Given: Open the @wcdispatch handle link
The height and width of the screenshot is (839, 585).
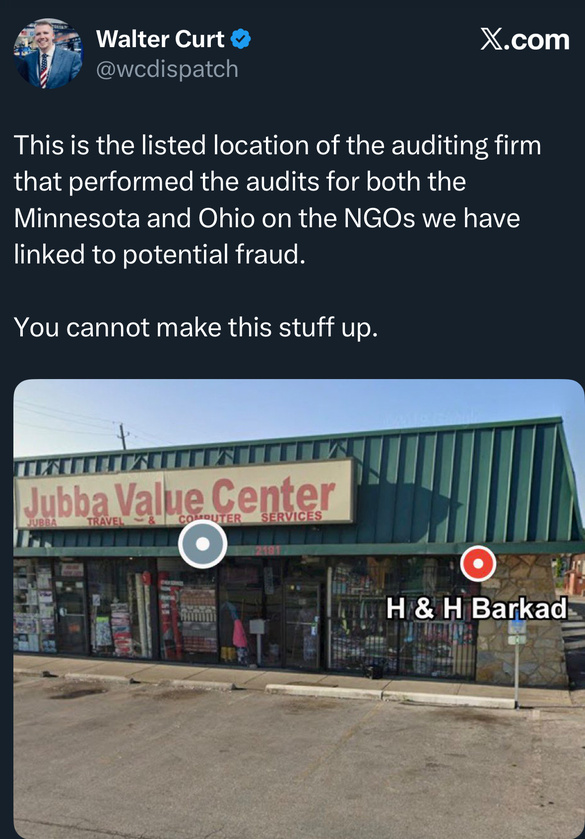Looking at the screenshot, I should coord(167,69).
